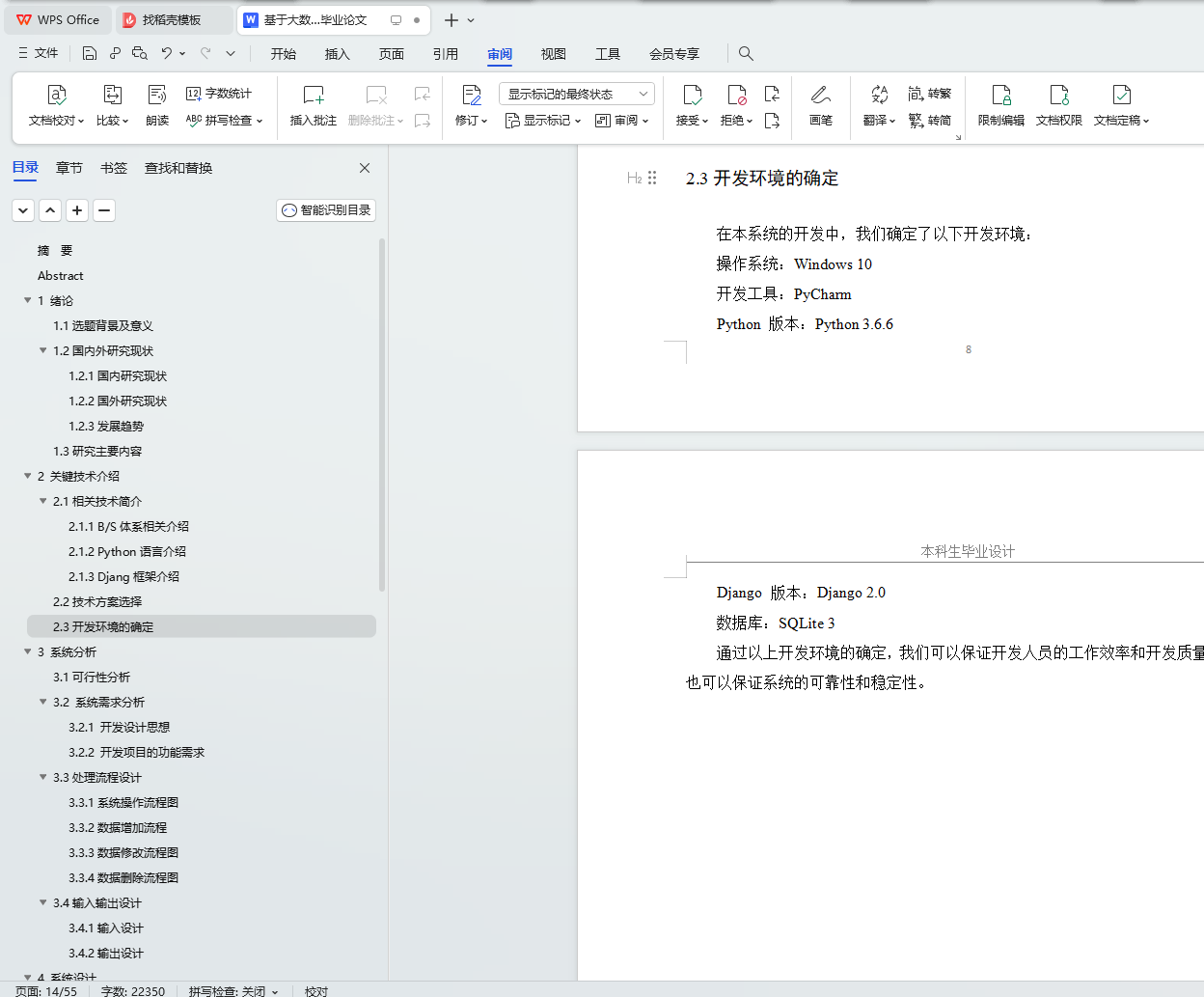1204x997 pixels.
Task: Click the 拒绝 reject change icon
Action: pos(737,95)
